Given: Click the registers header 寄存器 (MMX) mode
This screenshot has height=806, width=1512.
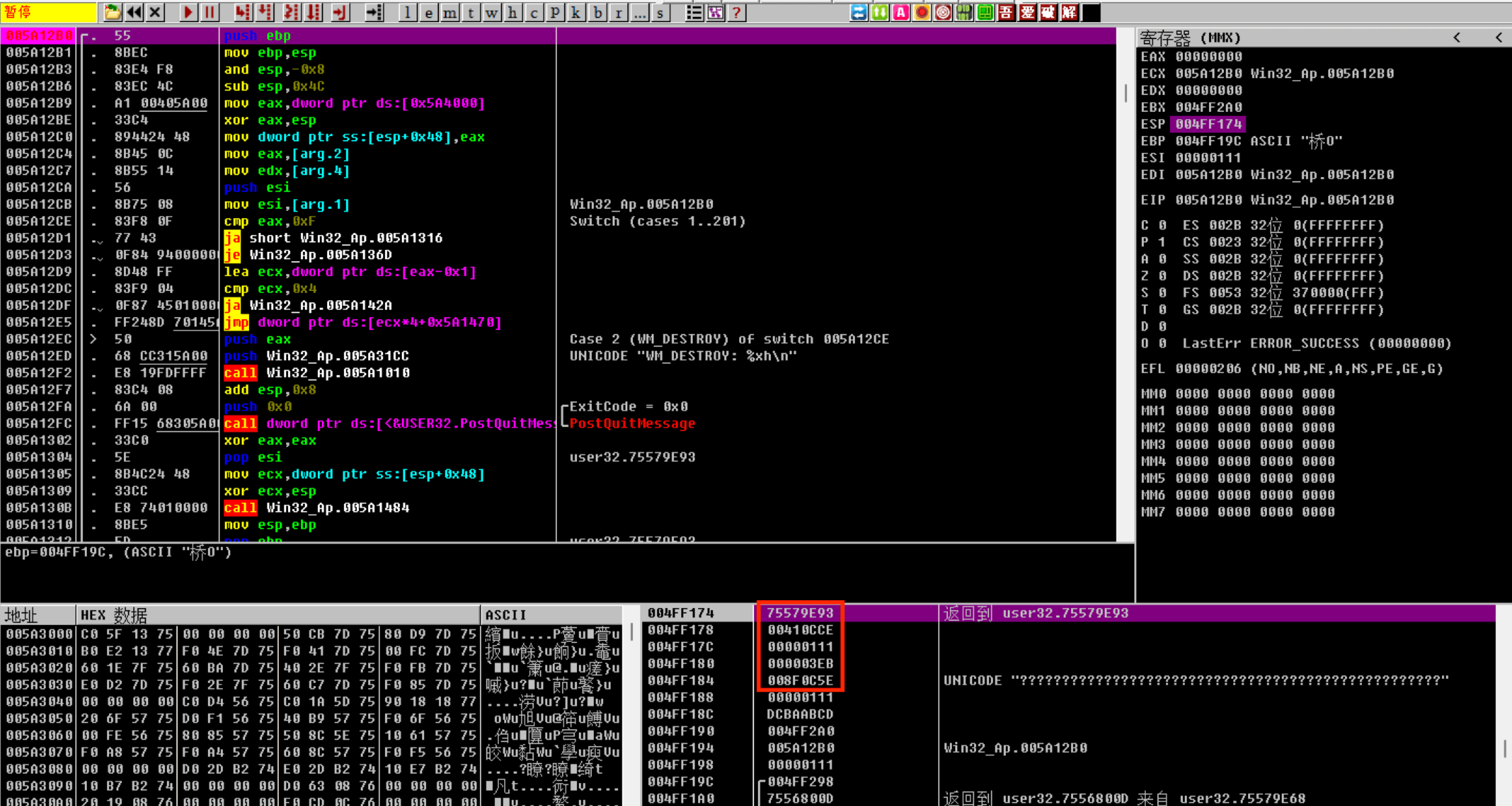Looking at the screenshot, I should pyautogui.click(x=1190, y=38).
